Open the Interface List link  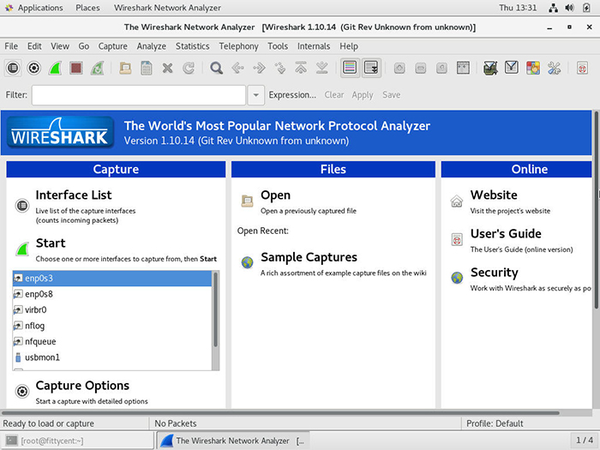73,195
